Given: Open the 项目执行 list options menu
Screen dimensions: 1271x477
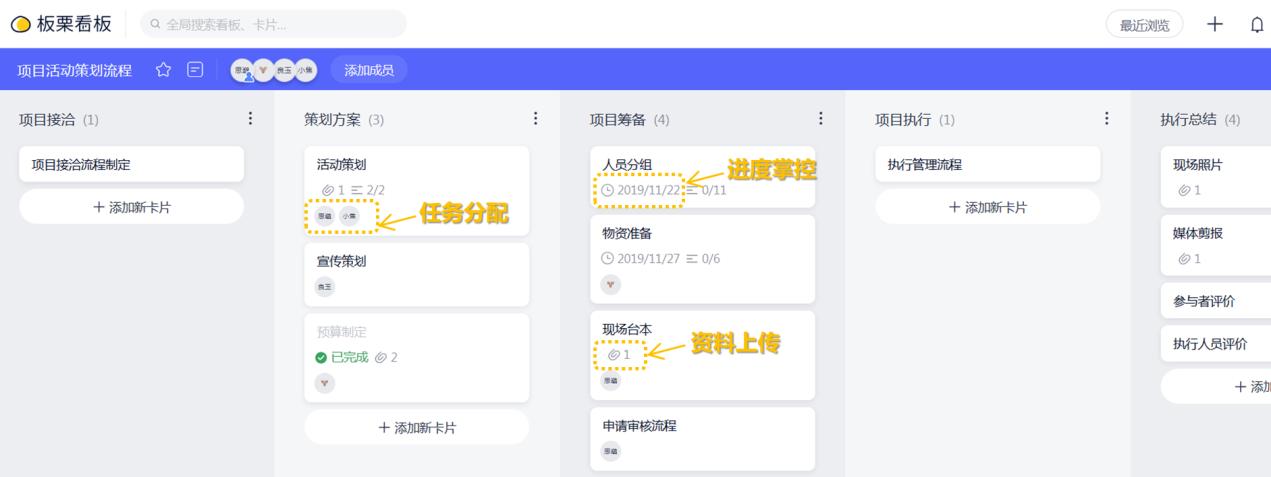Looking at the screenshot, I should point(1106,119).
